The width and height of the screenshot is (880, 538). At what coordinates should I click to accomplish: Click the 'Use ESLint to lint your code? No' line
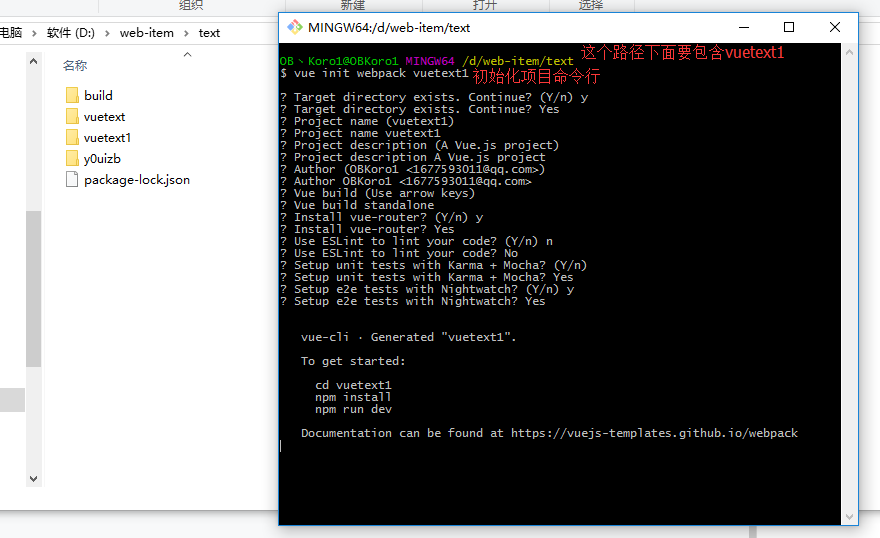399,253
